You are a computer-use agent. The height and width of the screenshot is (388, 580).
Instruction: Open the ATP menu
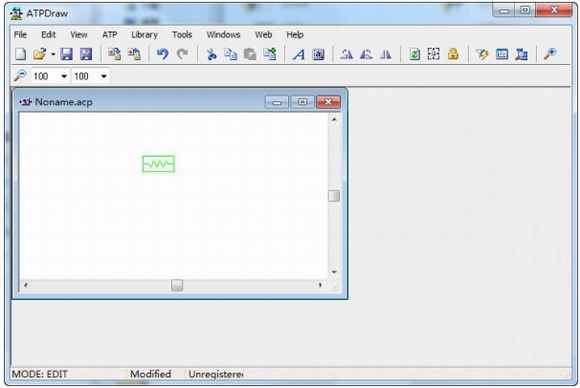(109, 35)
